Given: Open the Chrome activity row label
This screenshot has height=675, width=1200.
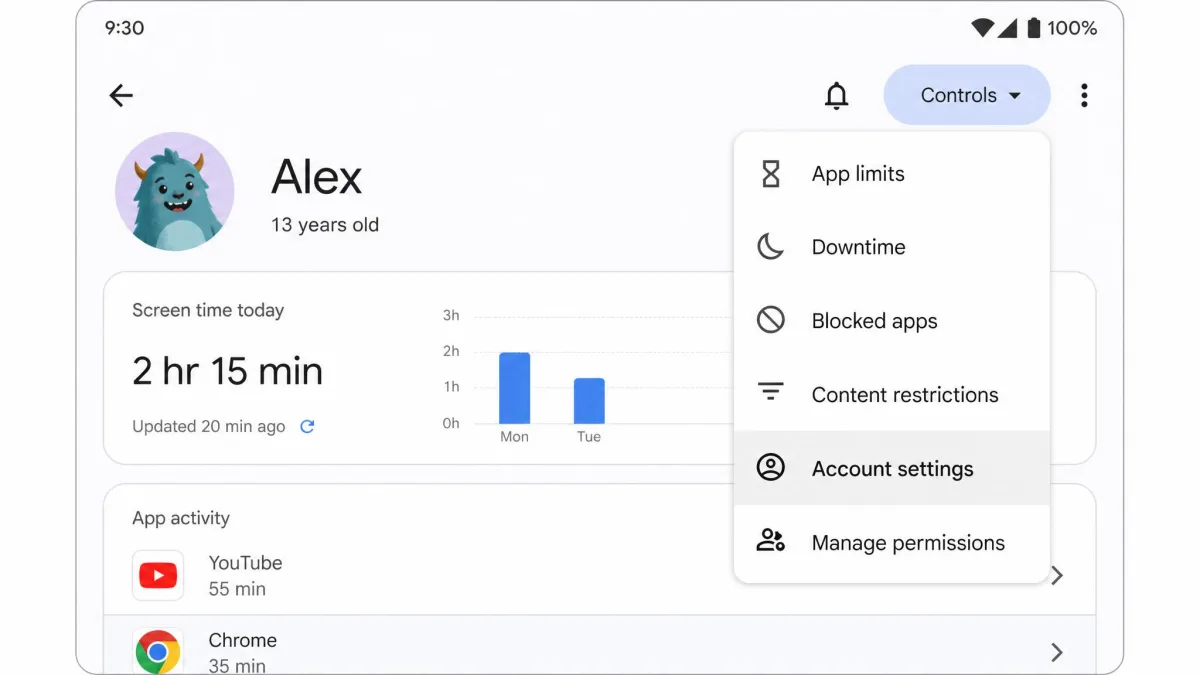Looking at the screenshot, I should pos(243,640).
